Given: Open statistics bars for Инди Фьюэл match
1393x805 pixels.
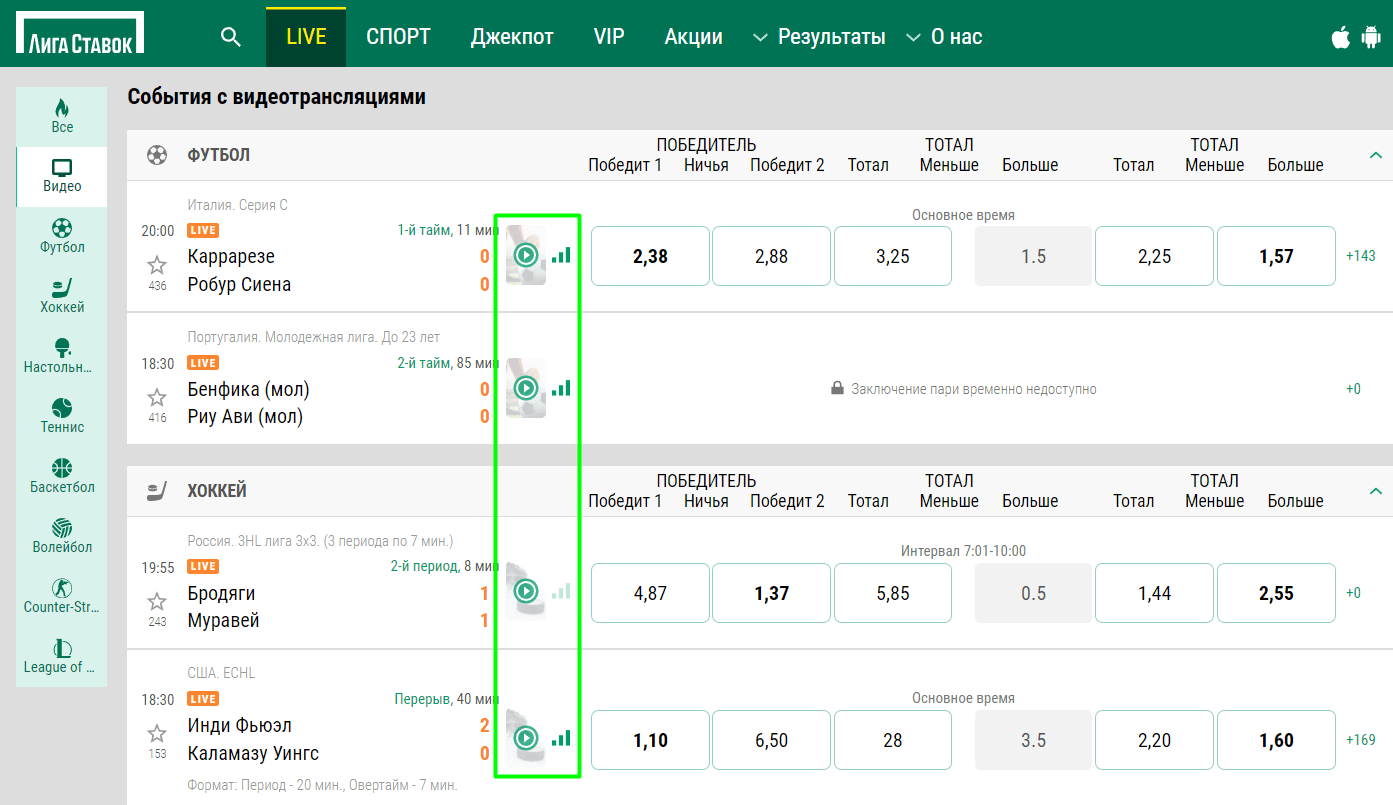Looking at the screenshot, I should click(x=561, y=738).
